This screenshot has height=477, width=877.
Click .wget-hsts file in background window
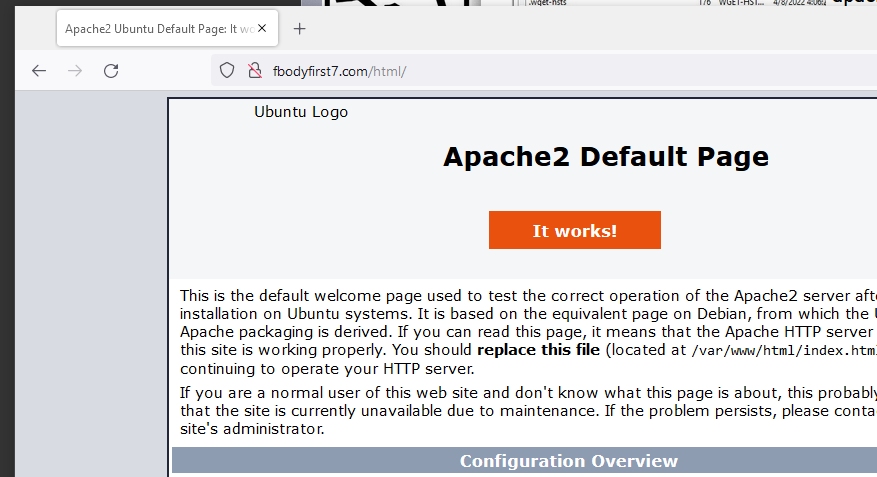click(x=548, y=3)
